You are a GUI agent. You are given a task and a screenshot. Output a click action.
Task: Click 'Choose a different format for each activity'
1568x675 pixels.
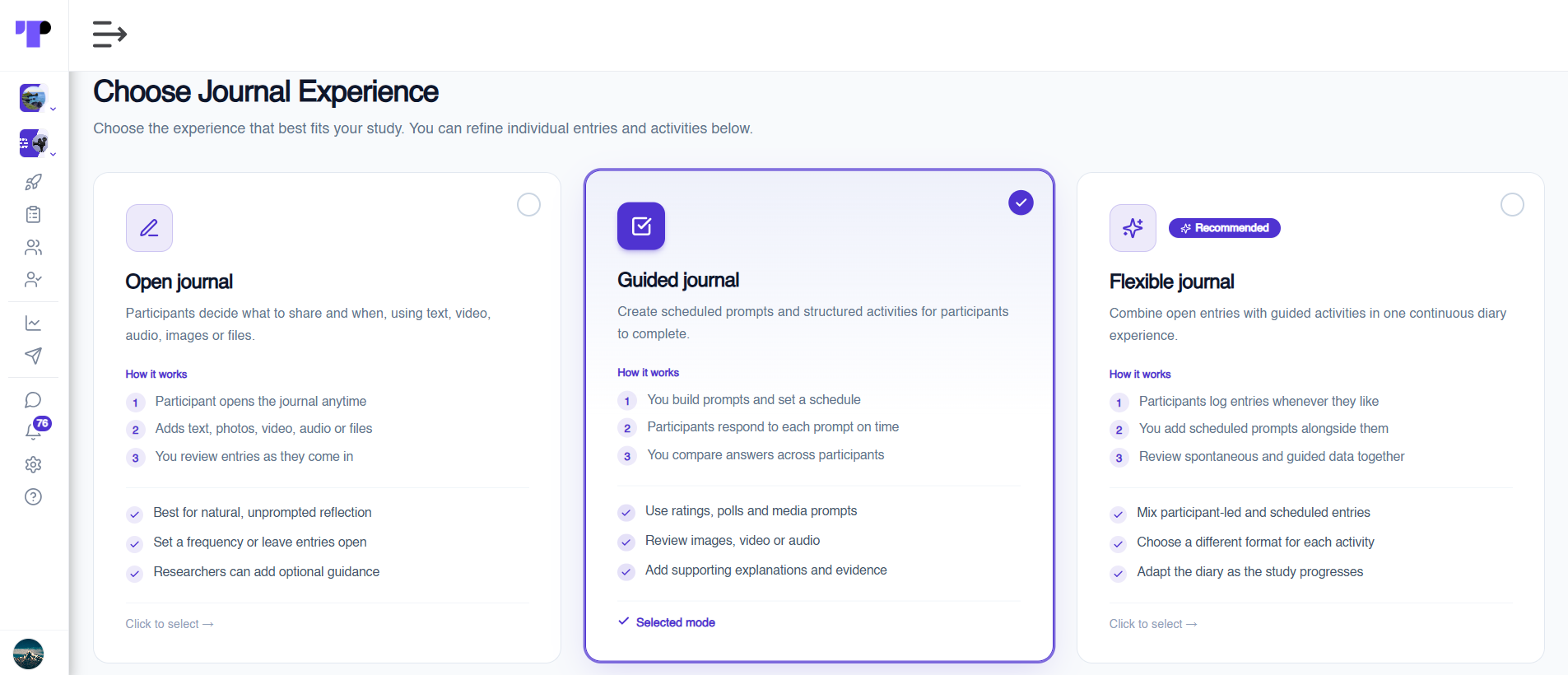1255,542
